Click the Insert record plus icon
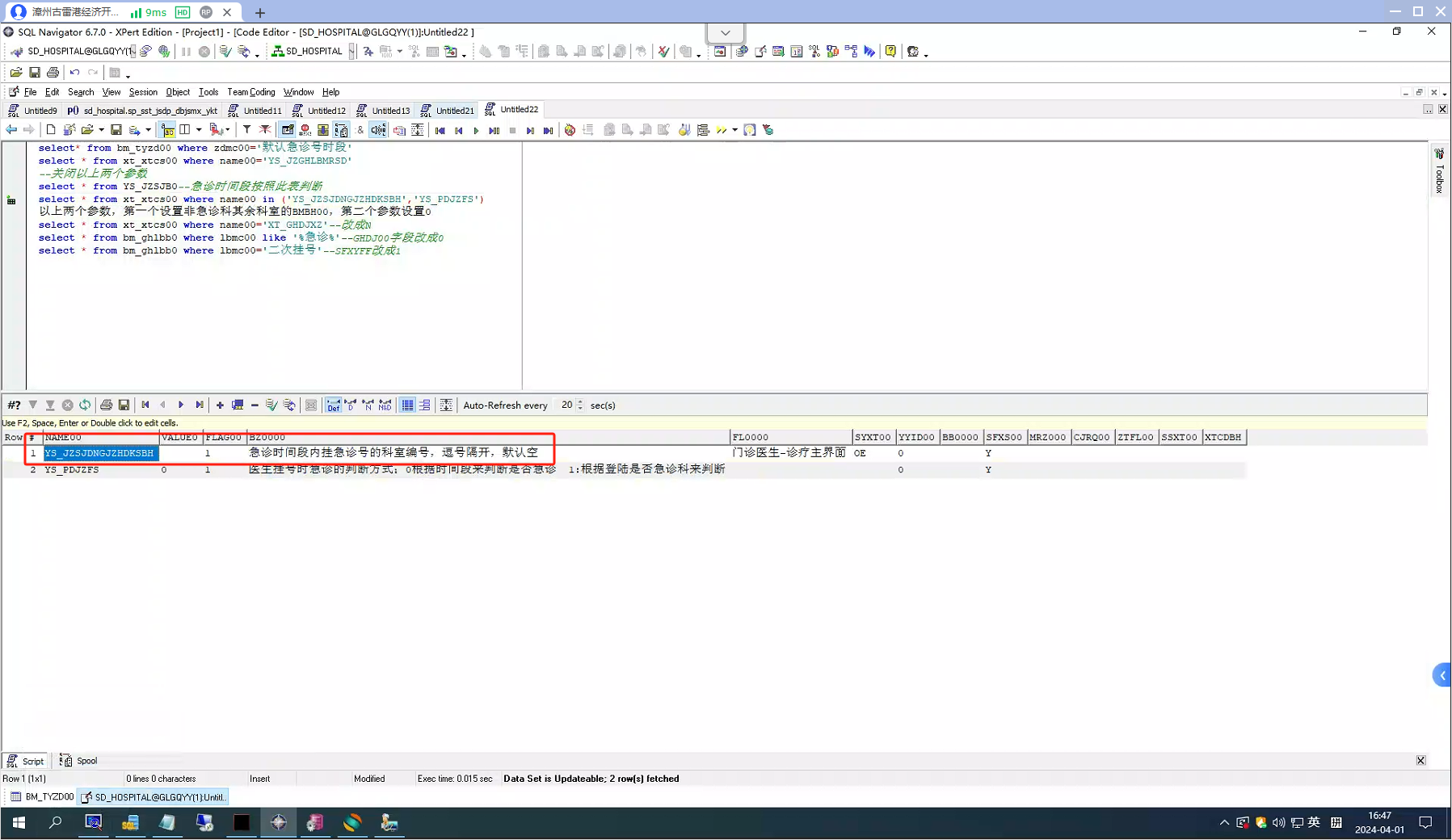This screenshot has height=840, width=1452. [x=220, y=405]
